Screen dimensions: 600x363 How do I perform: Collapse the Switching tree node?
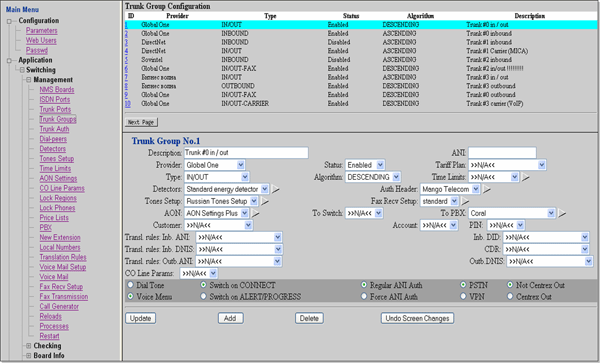(x=22, y=70)
